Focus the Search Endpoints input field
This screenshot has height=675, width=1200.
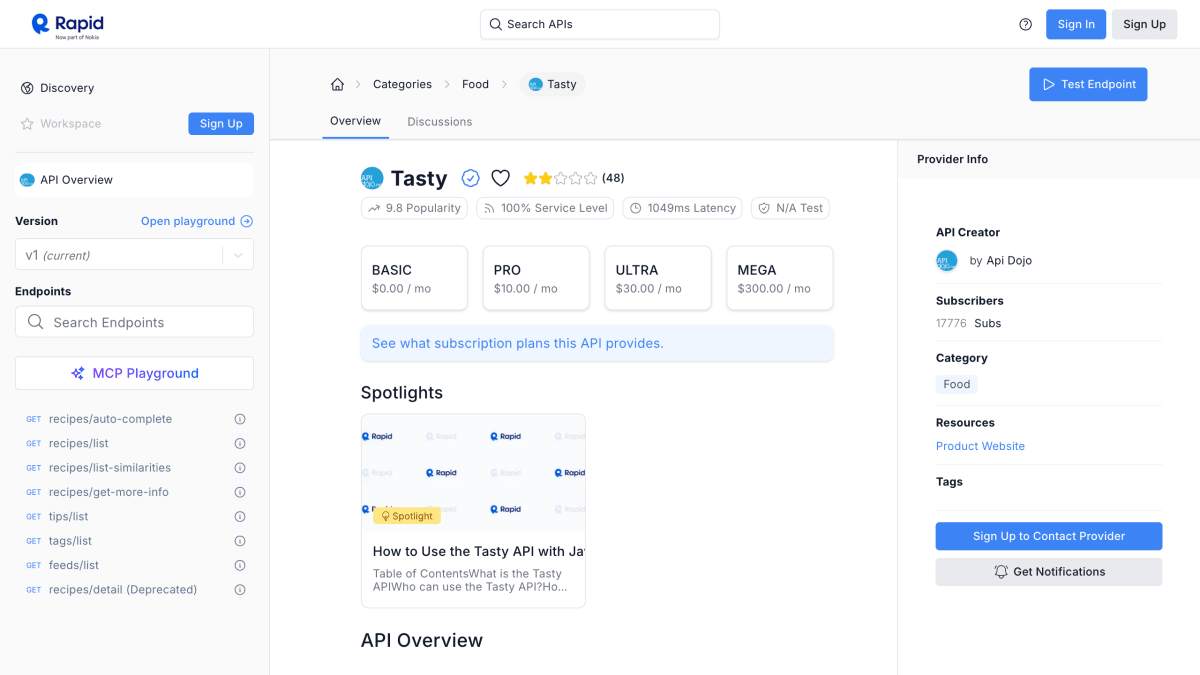coord(134,322)
